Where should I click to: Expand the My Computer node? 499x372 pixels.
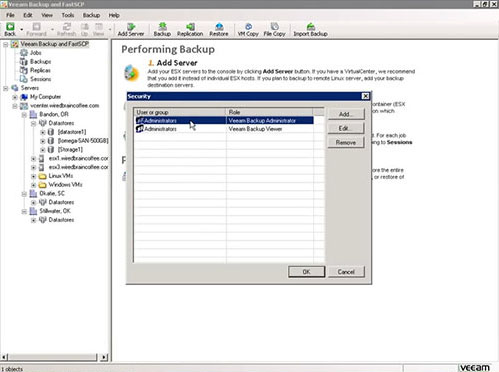point(15,97)
